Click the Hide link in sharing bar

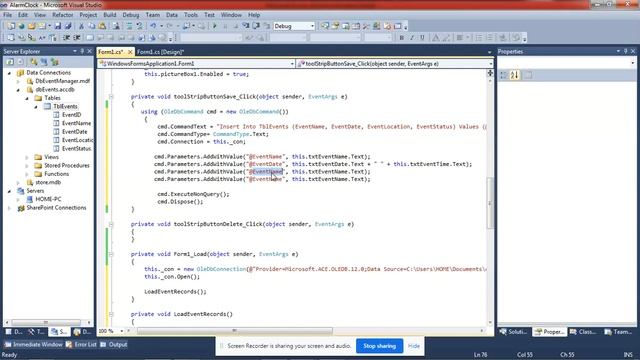pos(413,346)
